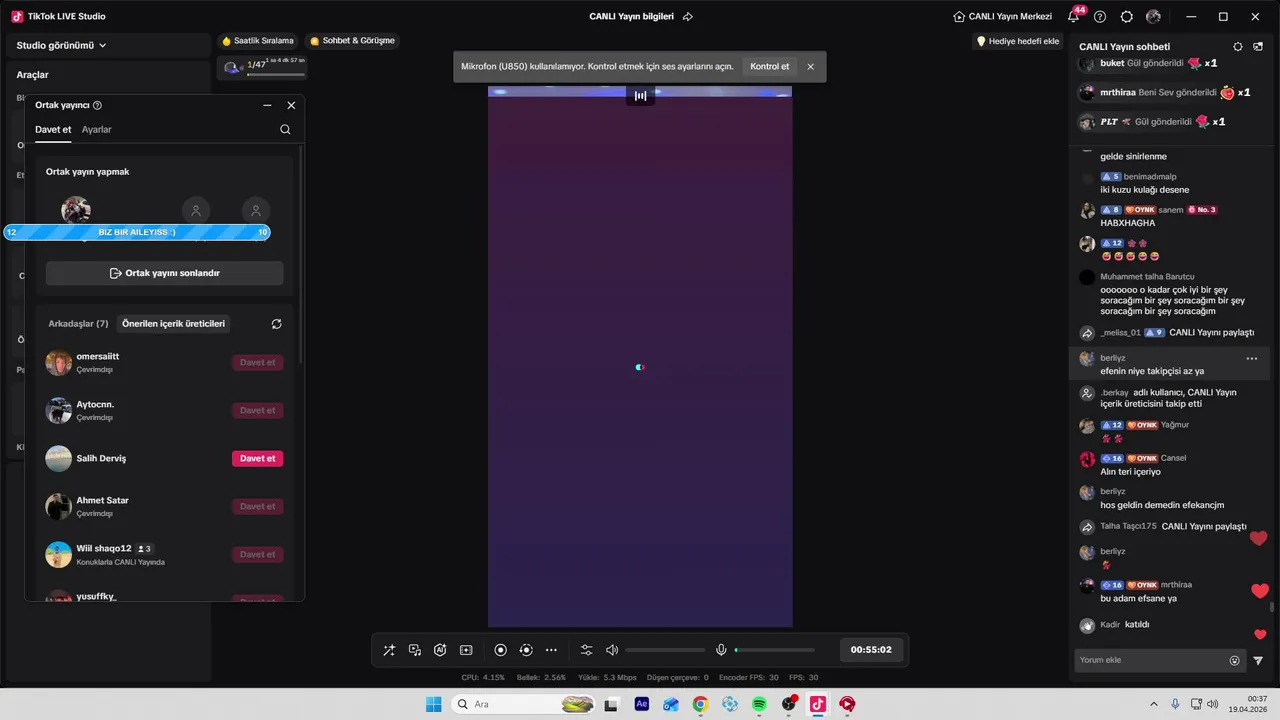Screen dimensions: 1280x720
Task: Close the Ortak yayıncı panel
Action: click(291, 105)
